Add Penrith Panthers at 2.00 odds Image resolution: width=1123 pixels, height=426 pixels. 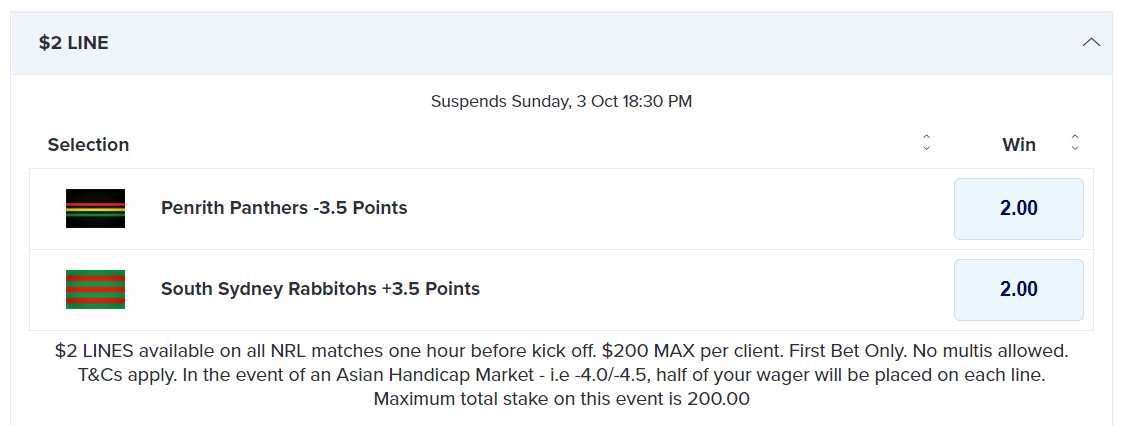(1018, 208)
